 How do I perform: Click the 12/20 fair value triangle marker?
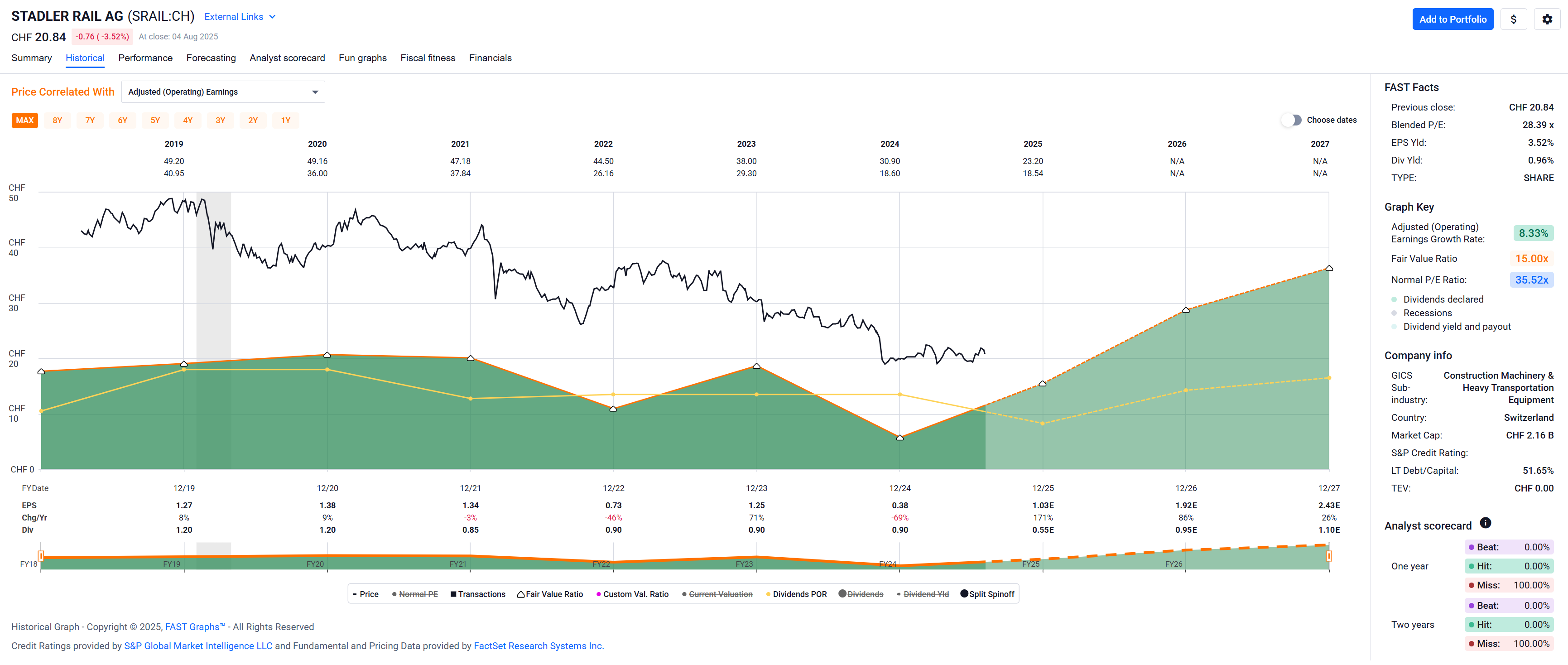[327, 355]
